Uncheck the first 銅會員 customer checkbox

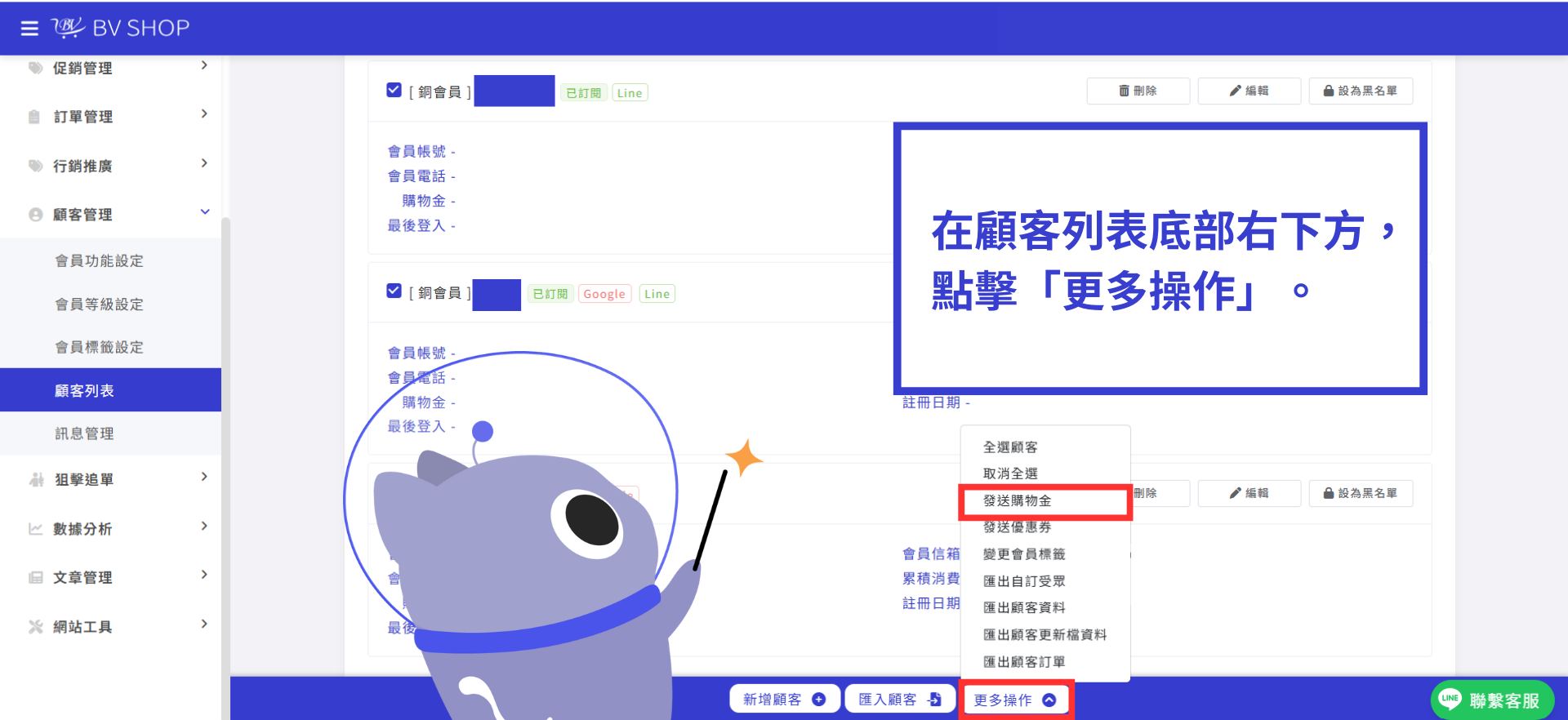[394, 90]
